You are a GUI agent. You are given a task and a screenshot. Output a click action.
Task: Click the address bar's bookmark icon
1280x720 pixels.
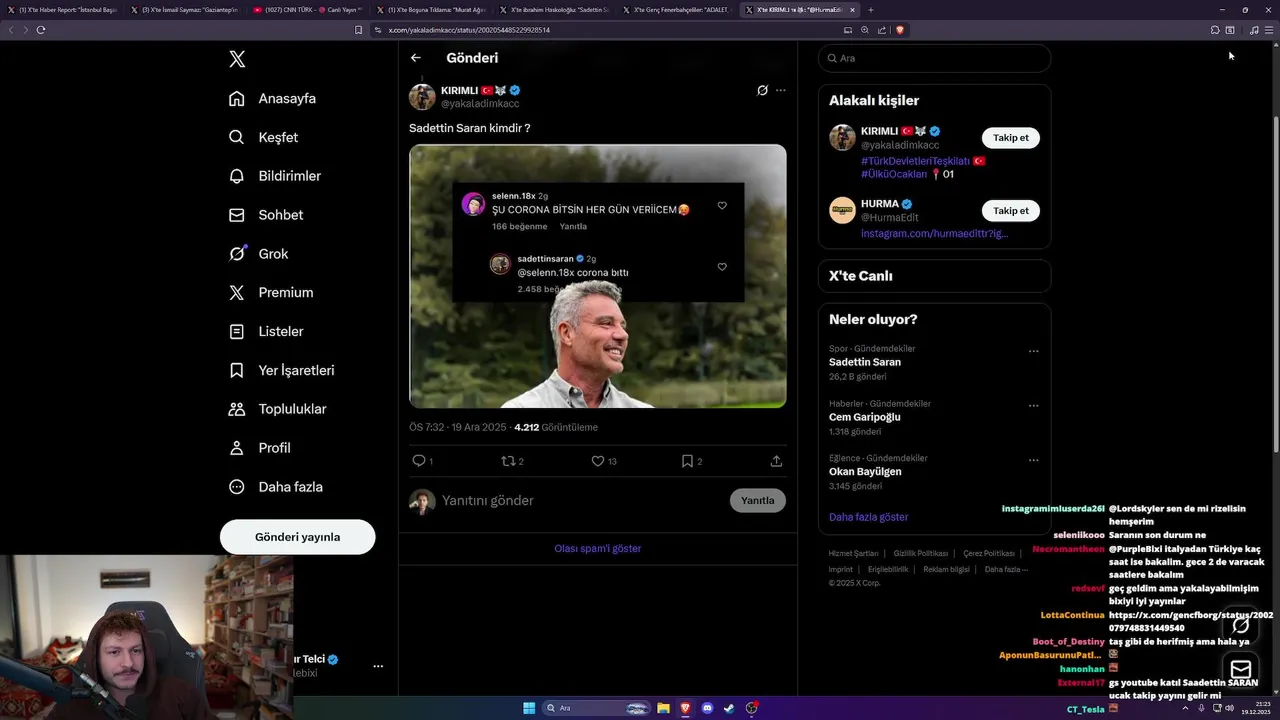359,30
